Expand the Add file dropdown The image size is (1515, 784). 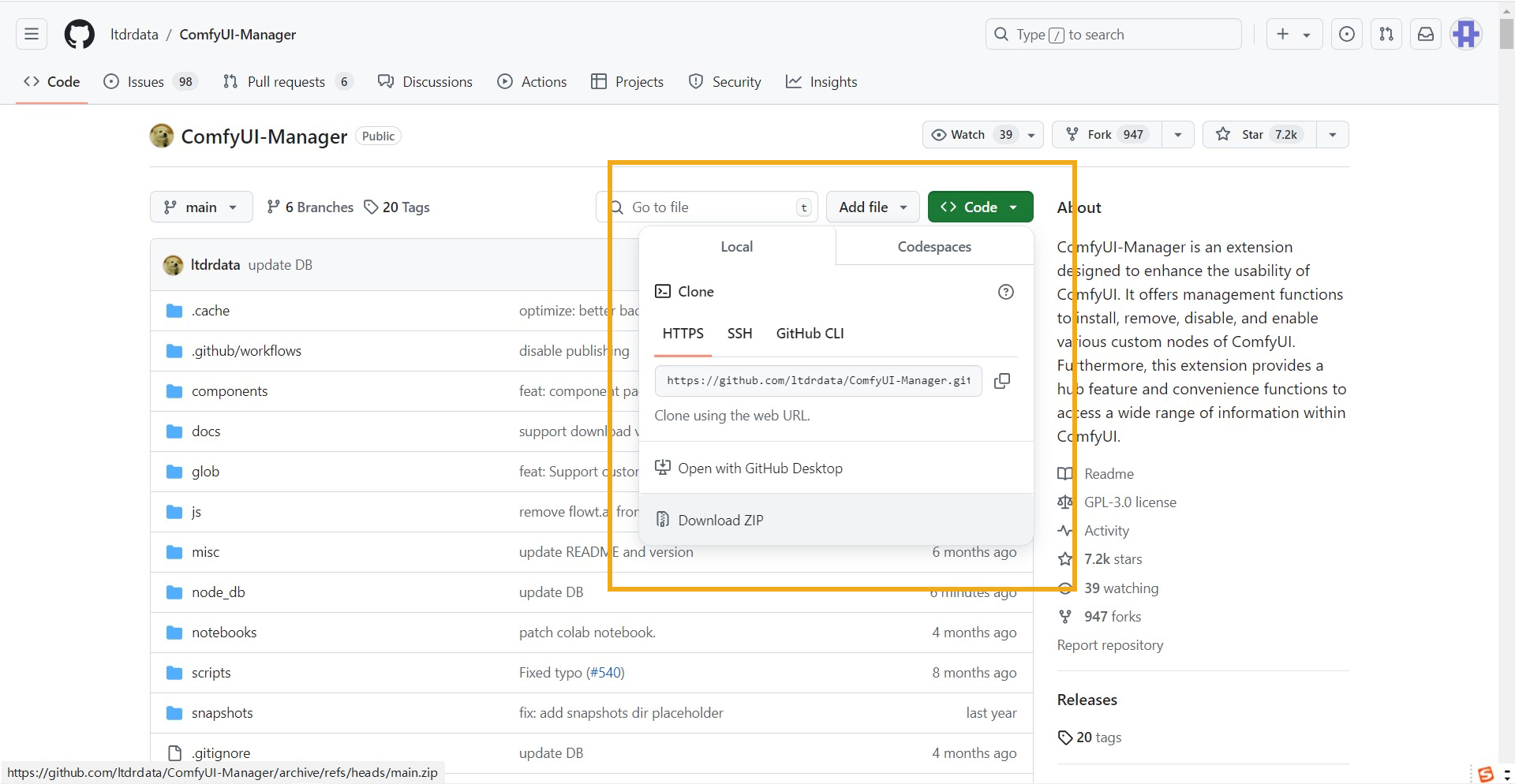click(x=873, y=207)
